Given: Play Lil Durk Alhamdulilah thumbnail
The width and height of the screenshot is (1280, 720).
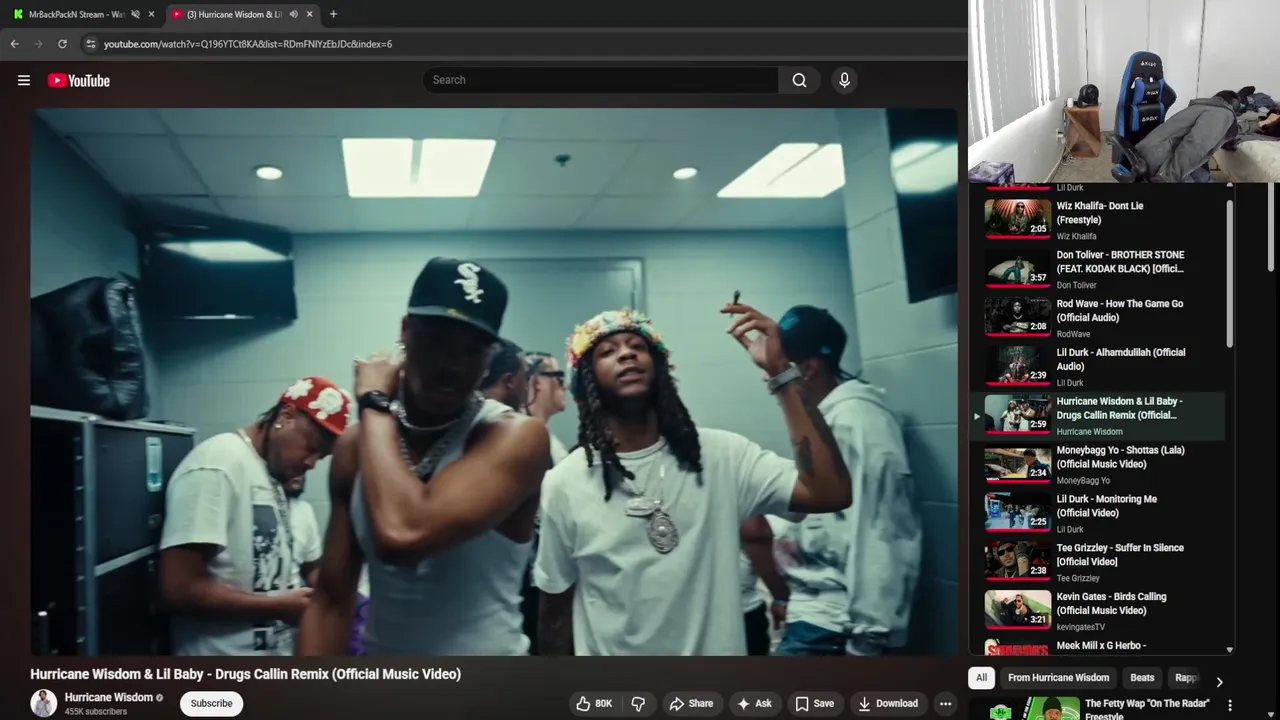Looking at the screenshot, I should (x=1018, y=365).
